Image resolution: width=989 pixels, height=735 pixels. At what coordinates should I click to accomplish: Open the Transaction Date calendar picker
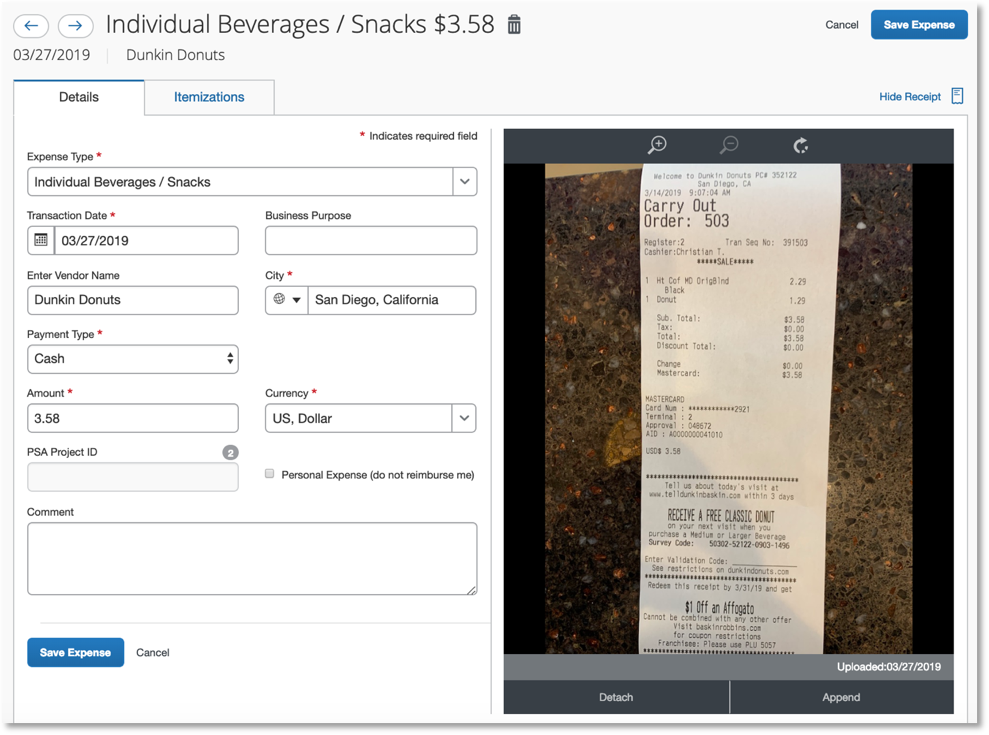(41, 240)
